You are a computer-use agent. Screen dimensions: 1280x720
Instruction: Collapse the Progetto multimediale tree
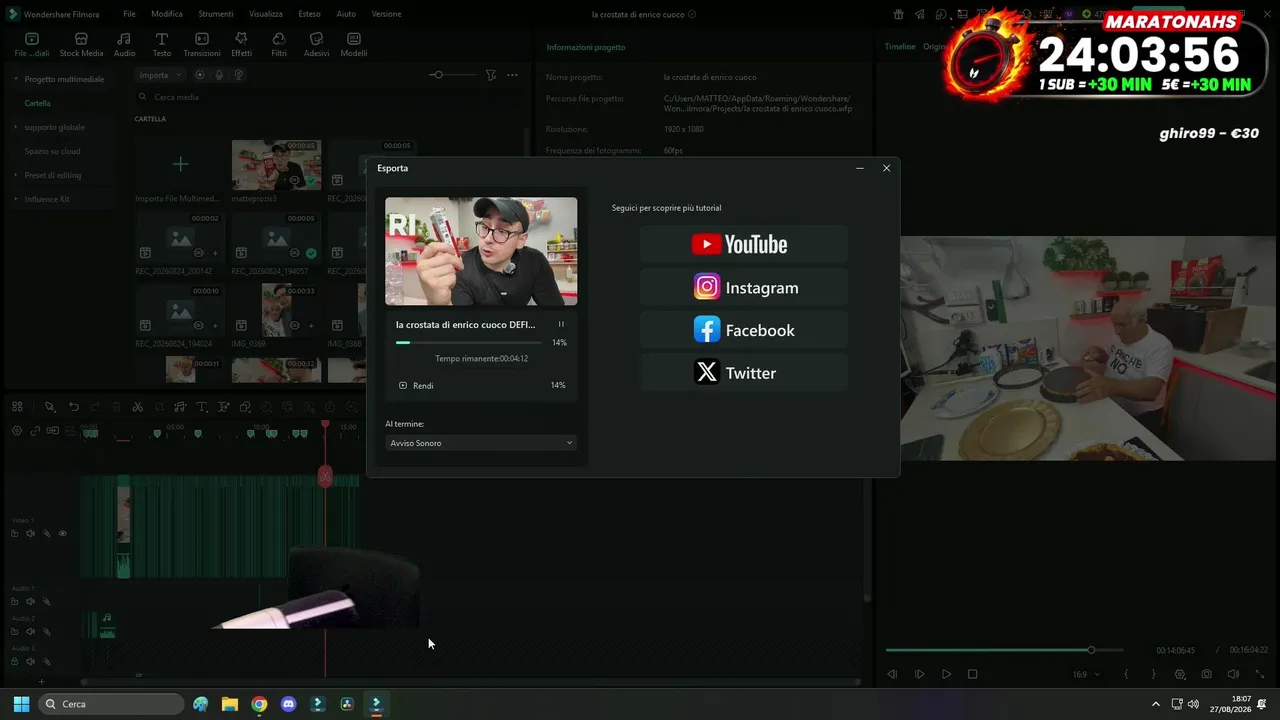pos(15,79)
